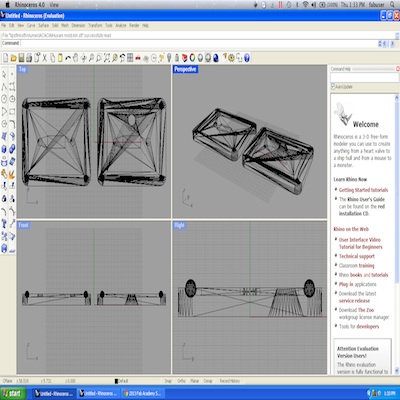400x400 pixels.
Task: Toggle Record History in the status bar
Action: point(229,381)
